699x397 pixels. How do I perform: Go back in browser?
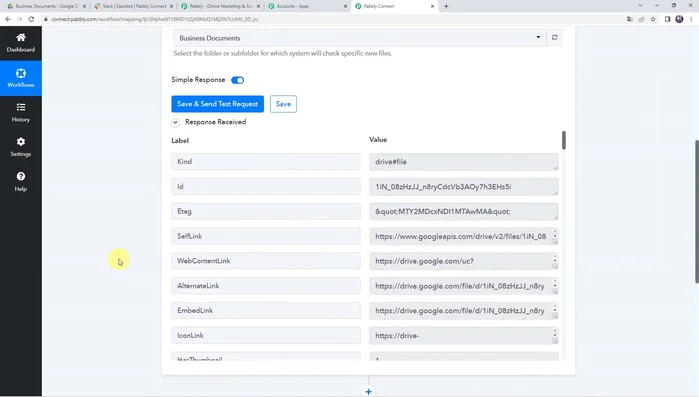pos(8,19)
